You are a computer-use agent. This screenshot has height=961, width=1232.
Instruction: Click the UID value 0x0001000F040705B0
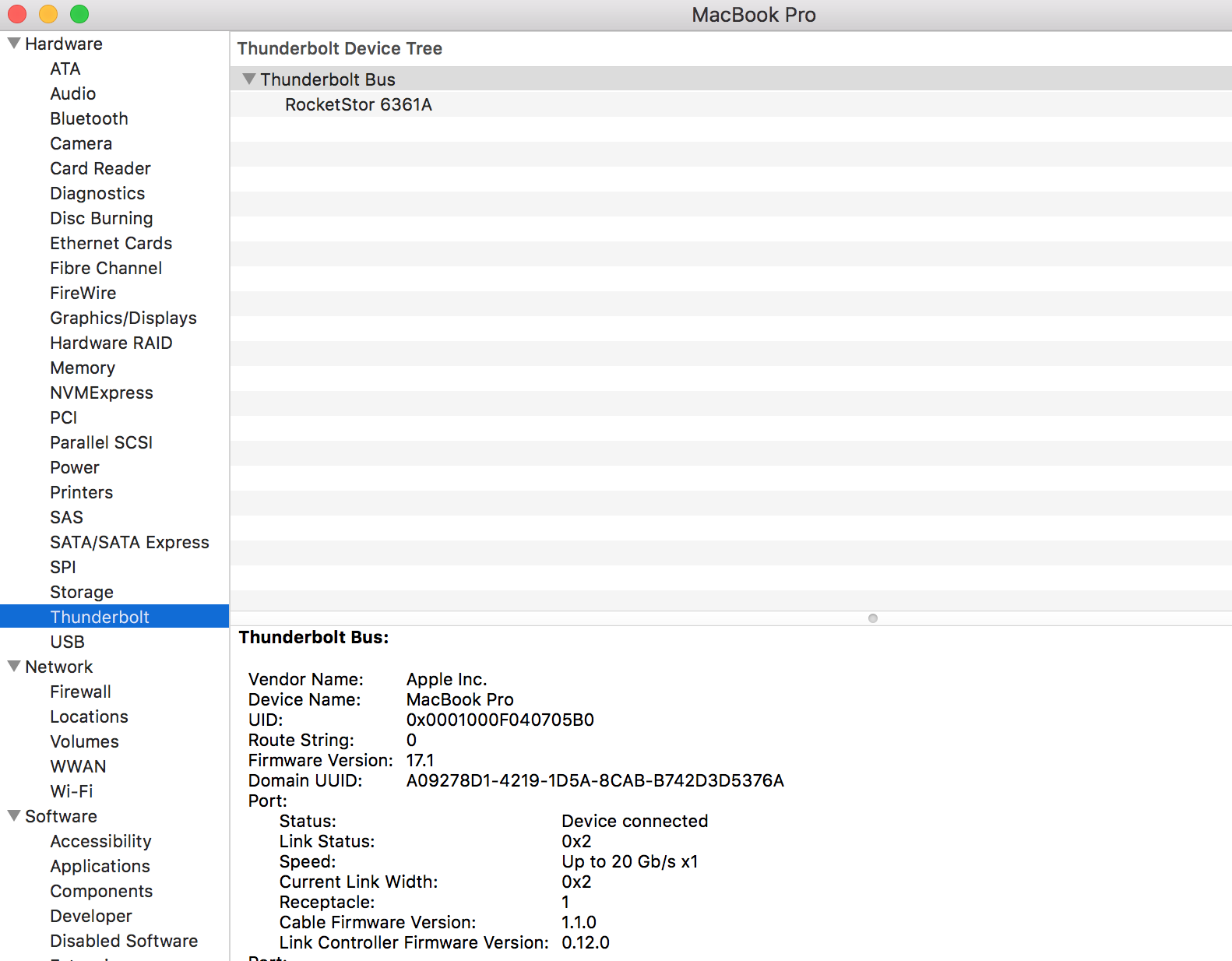(x=500, y=720)
